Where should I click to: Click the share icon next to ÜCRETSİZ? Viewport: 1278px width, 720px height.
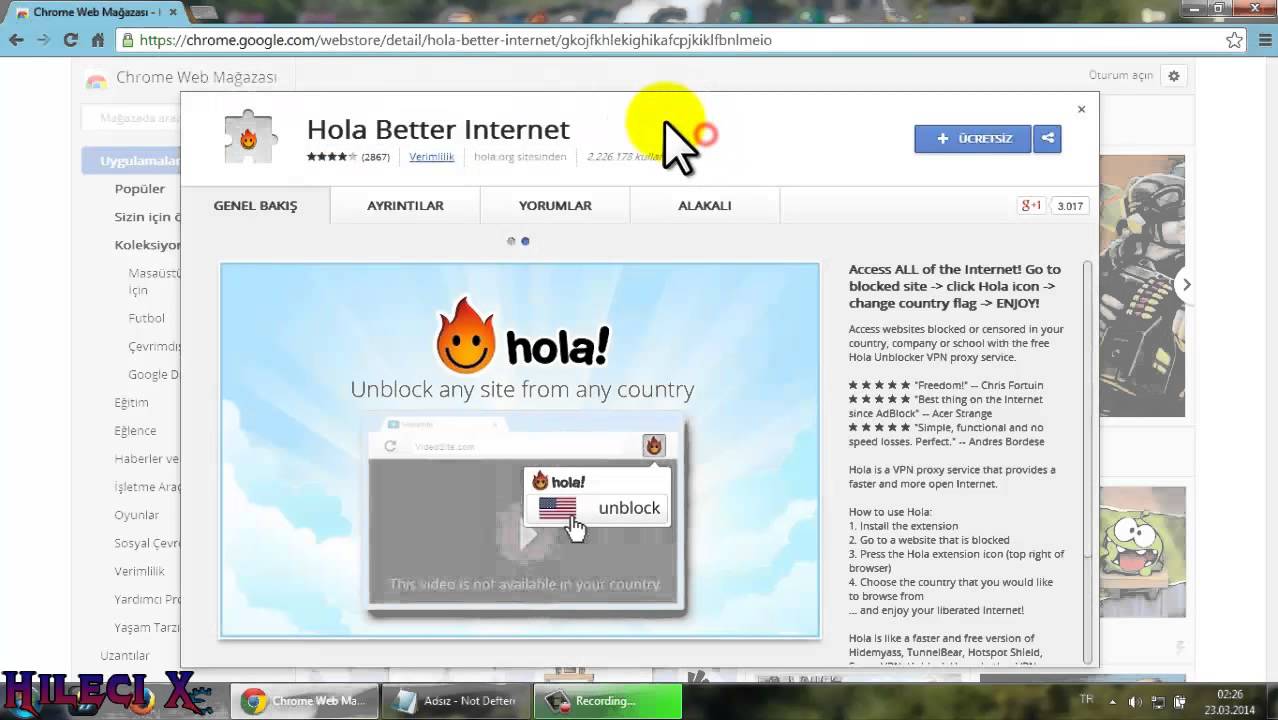pyautogui.click(x=1047, y=139)
